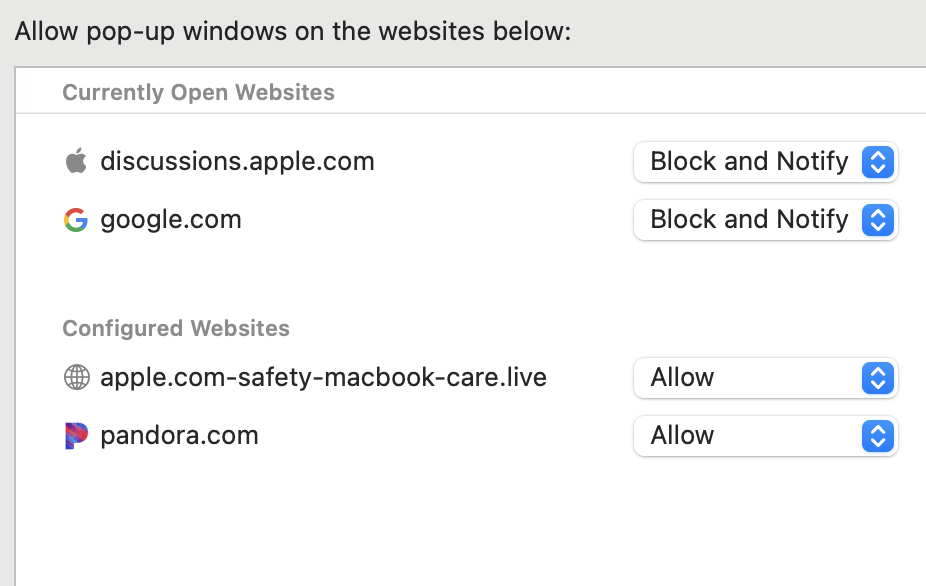Select the discussions.apple.com website row
This screenshot has width=926, height=586.
(237, 161)
